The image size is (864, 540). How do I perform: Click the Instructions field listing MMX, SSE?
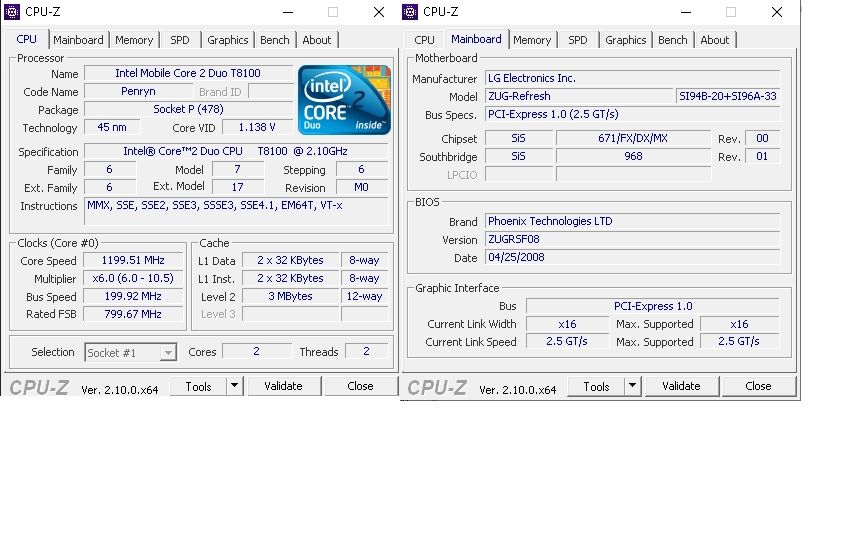(x=236, y=212)
